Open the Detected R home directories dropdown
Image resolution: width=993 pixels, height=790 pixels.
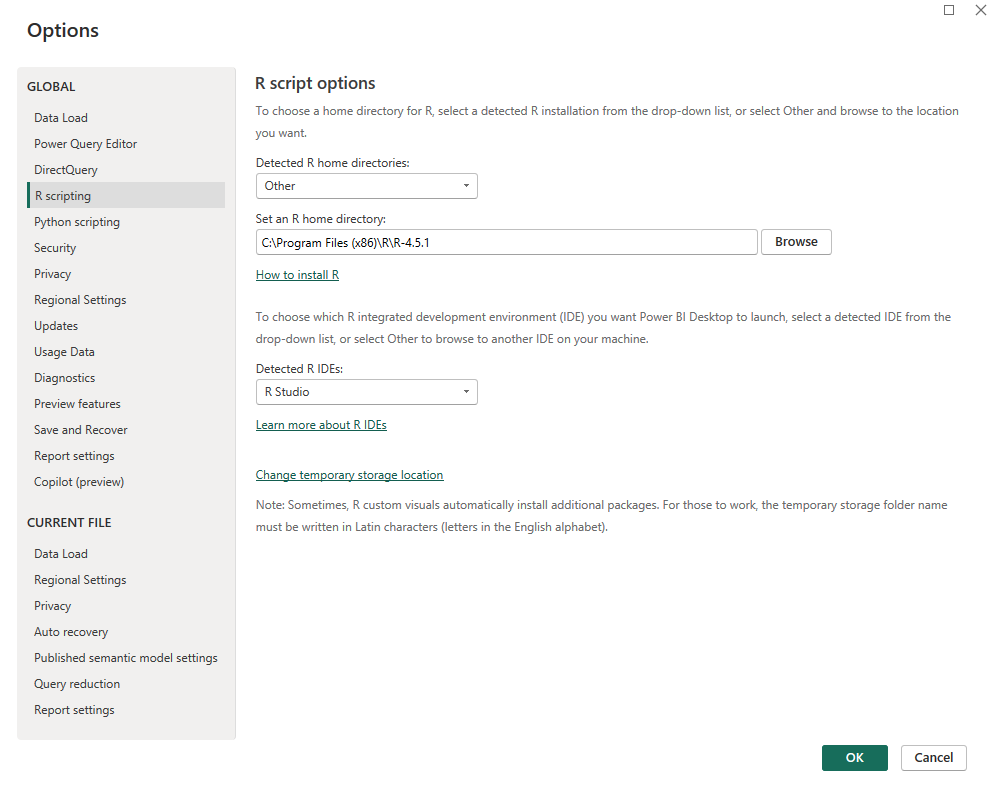tap(366, 186)
